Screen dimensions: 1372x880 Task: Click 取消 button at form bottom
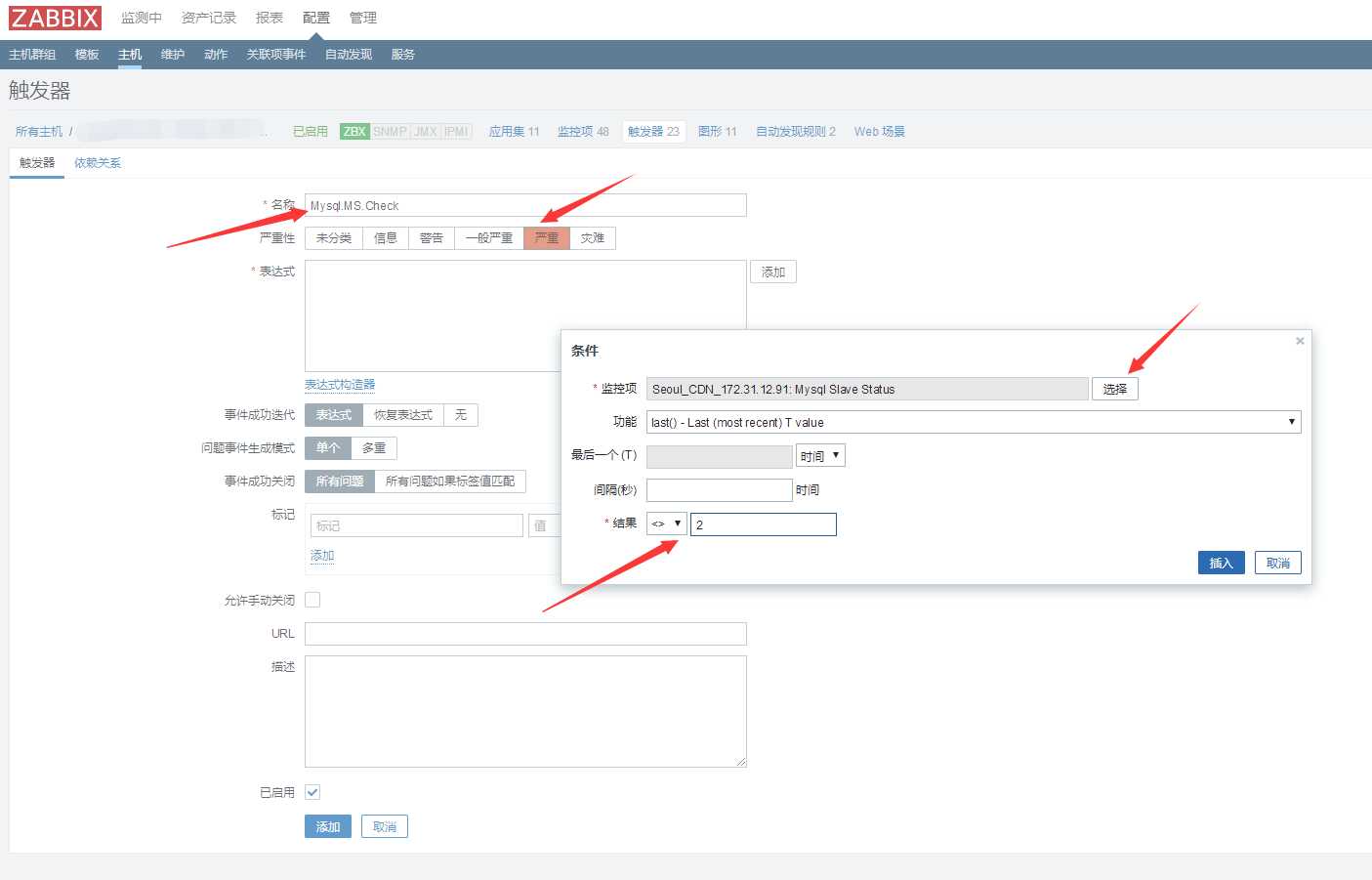pyautogui.click(x=385, y=827)
